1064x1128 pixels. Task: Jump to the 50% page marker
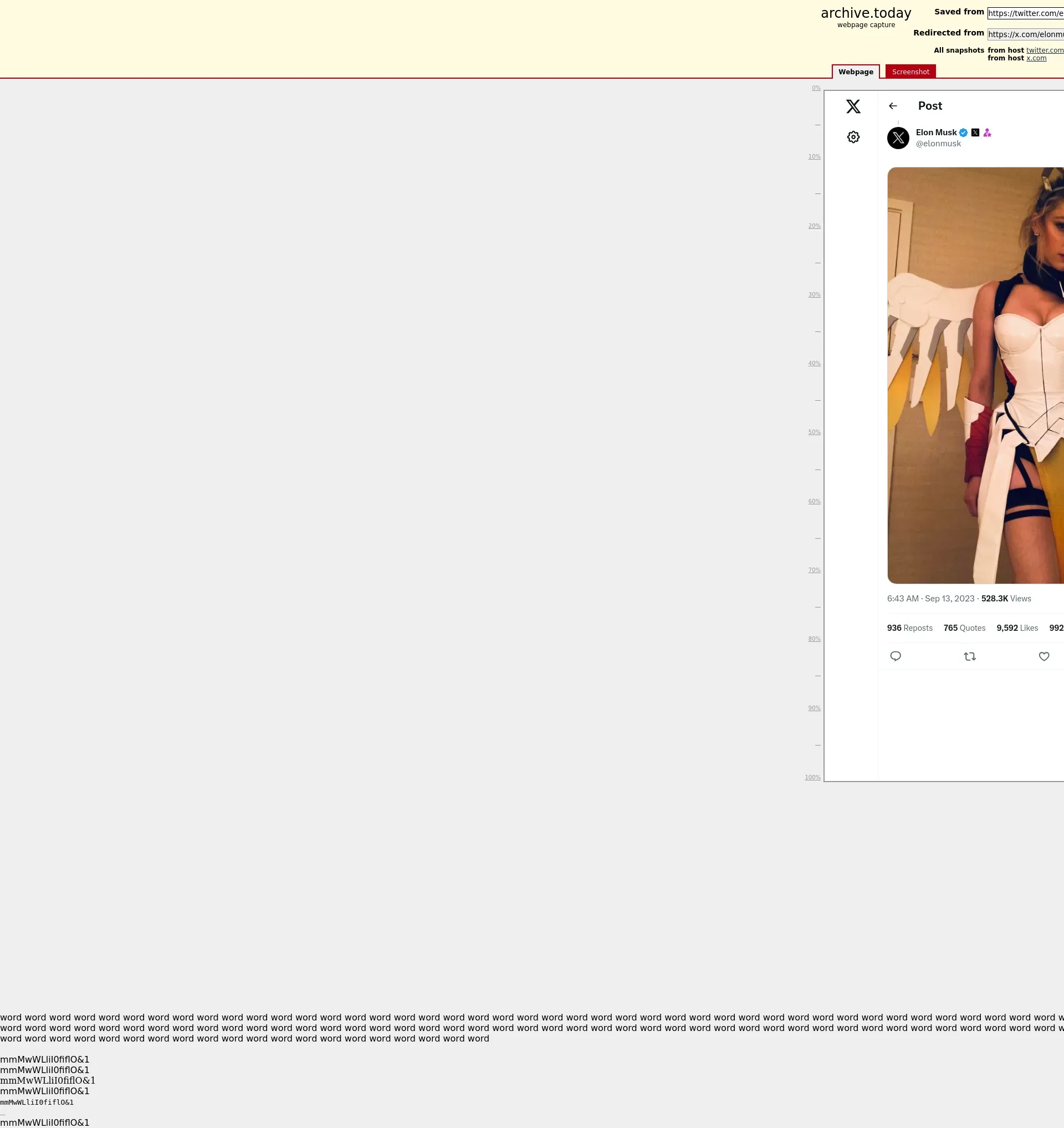pyautogui.click(x=814, y=432)
